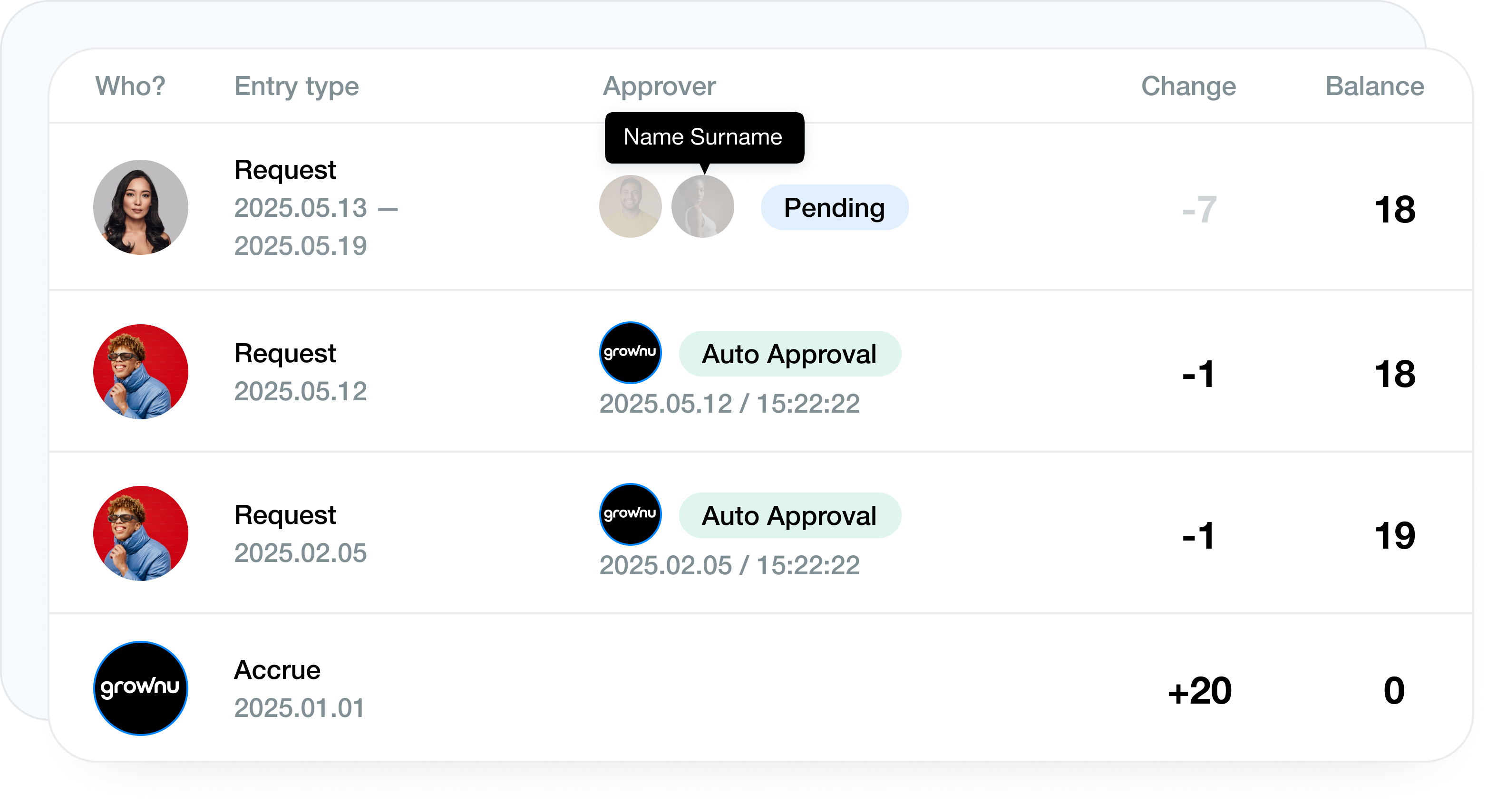The height and width of the screenshot is (812, 1497).
Task: Select the Approver column header
Action: click(659, 86)
